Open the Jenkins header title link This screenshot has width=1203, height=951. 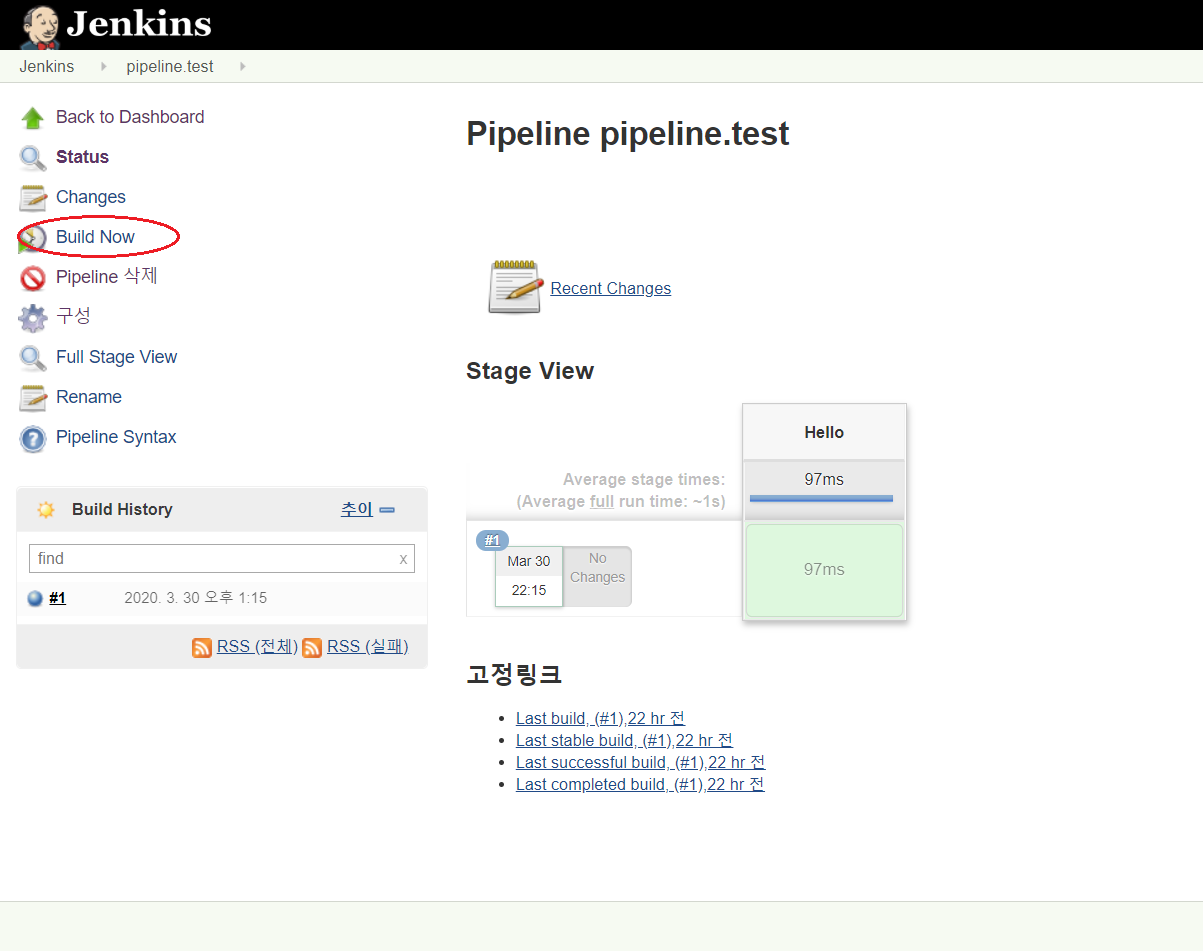[139, 24]
